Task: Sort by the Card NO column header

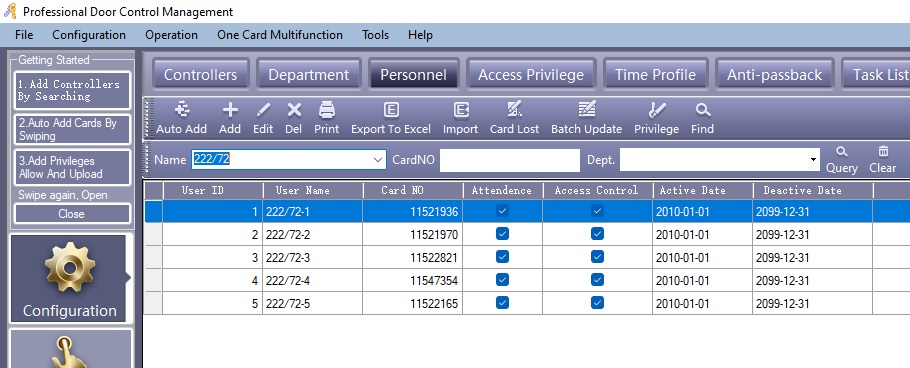Action: [x=413, y=190]
